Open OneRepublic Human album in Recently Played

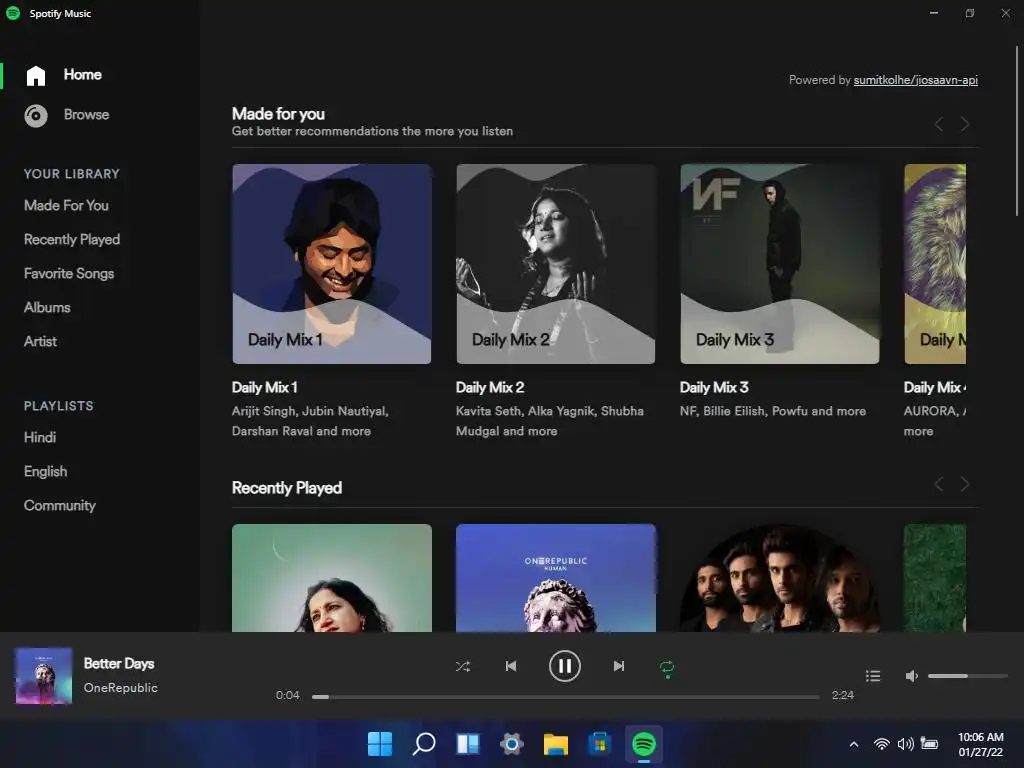[556, 578]
